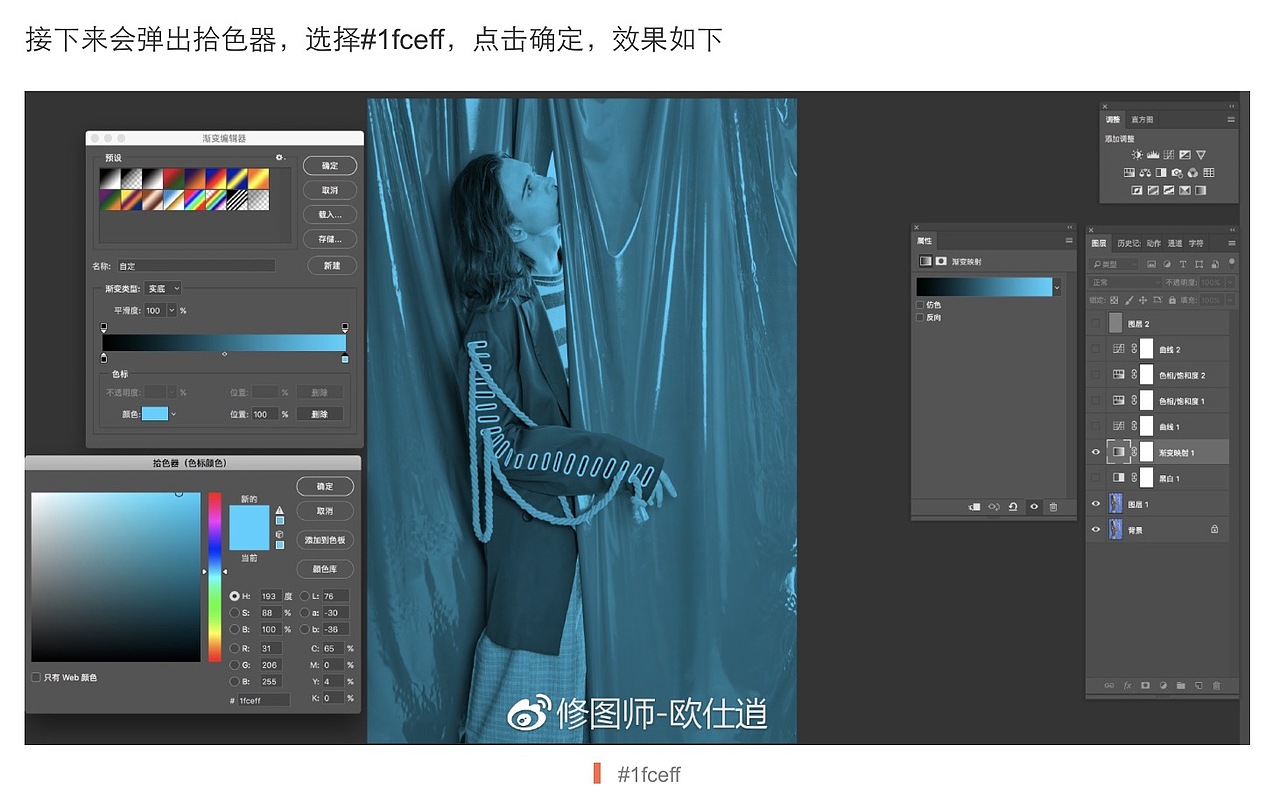The height and width of the screenshot is (802, 1280).
Task: Click the Gradient Map adjustment icon
Action: (x=1199, y=190)
